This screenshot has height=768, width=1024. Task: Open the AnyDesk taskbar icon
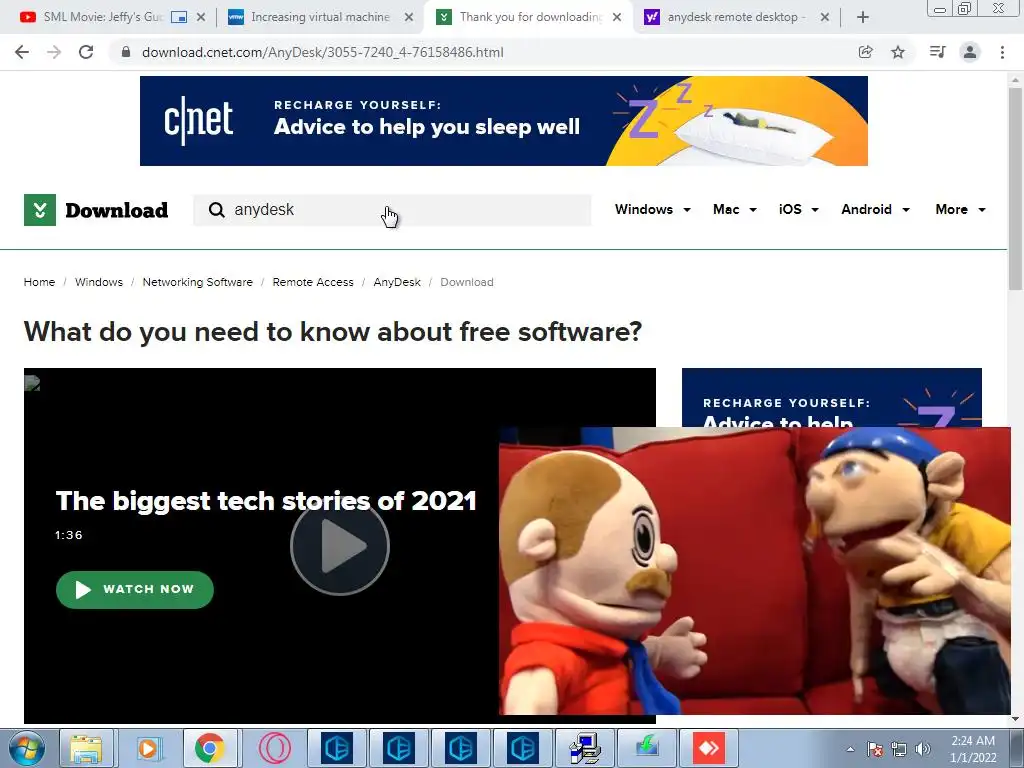click(x=709, y=748)
